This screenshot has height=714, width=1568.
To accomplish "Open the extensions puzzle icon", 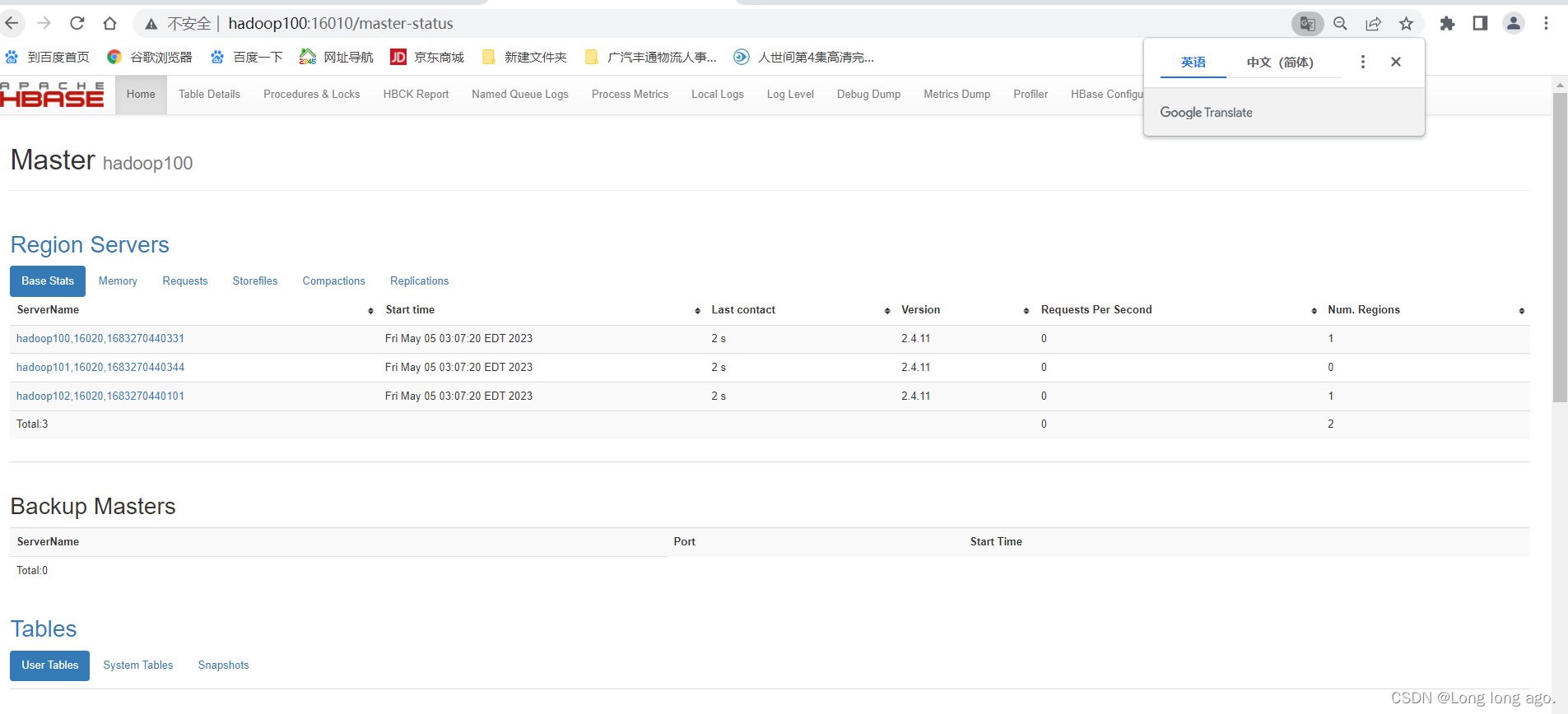I will pyautogui.click(x=1447, y=24).
